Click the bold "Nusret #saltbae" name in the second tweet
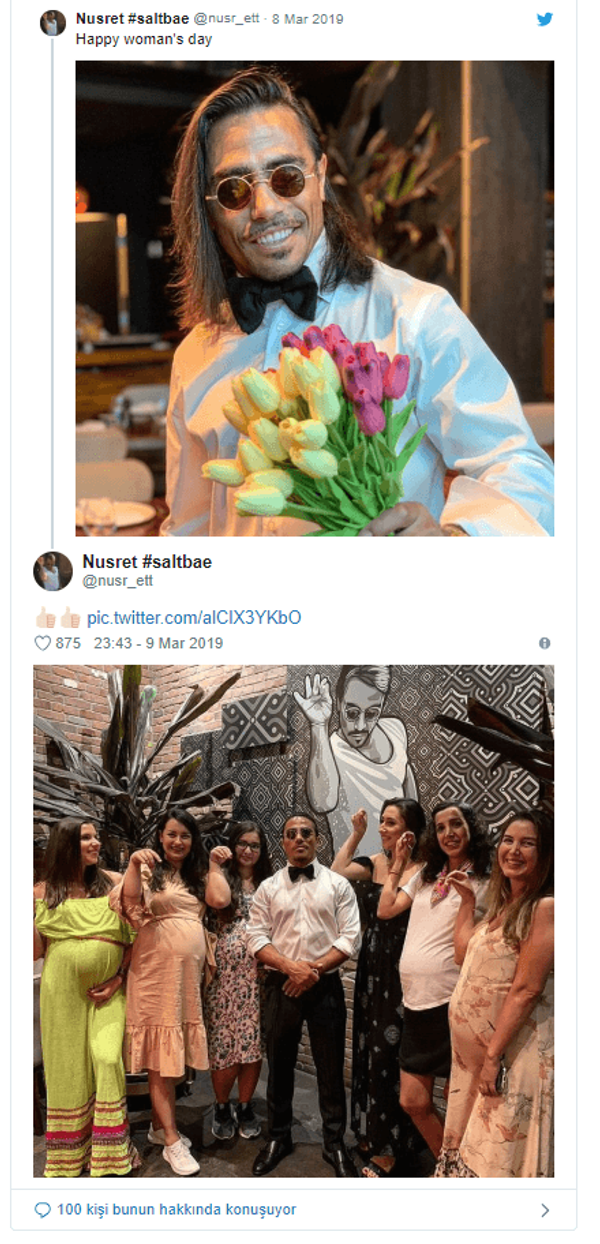This screenshot has height=1244, width=600. pyautogui.click(x=146, y=561)
